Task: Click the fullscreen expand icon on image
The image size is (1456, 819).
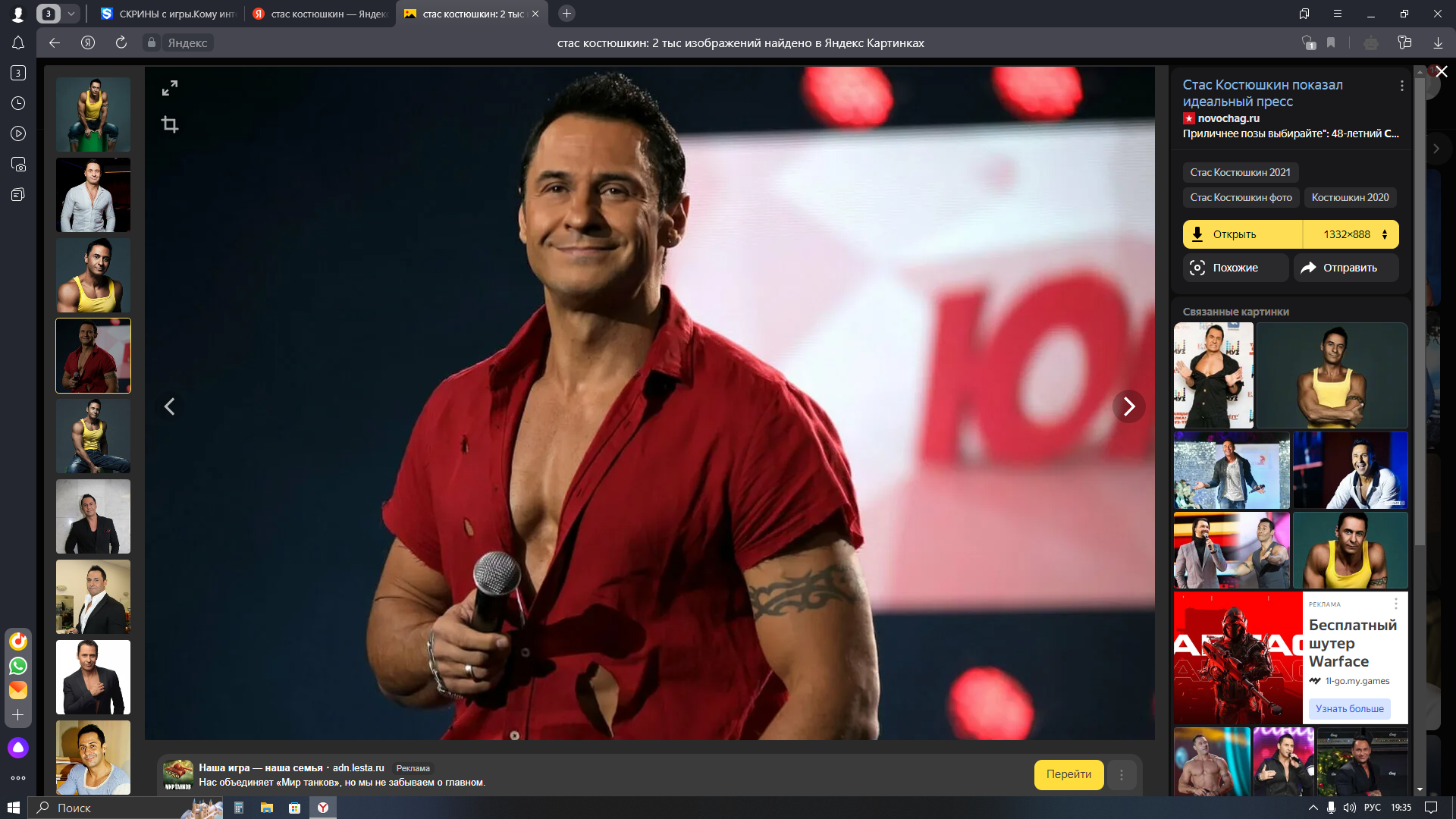Action: pos(170,88)
